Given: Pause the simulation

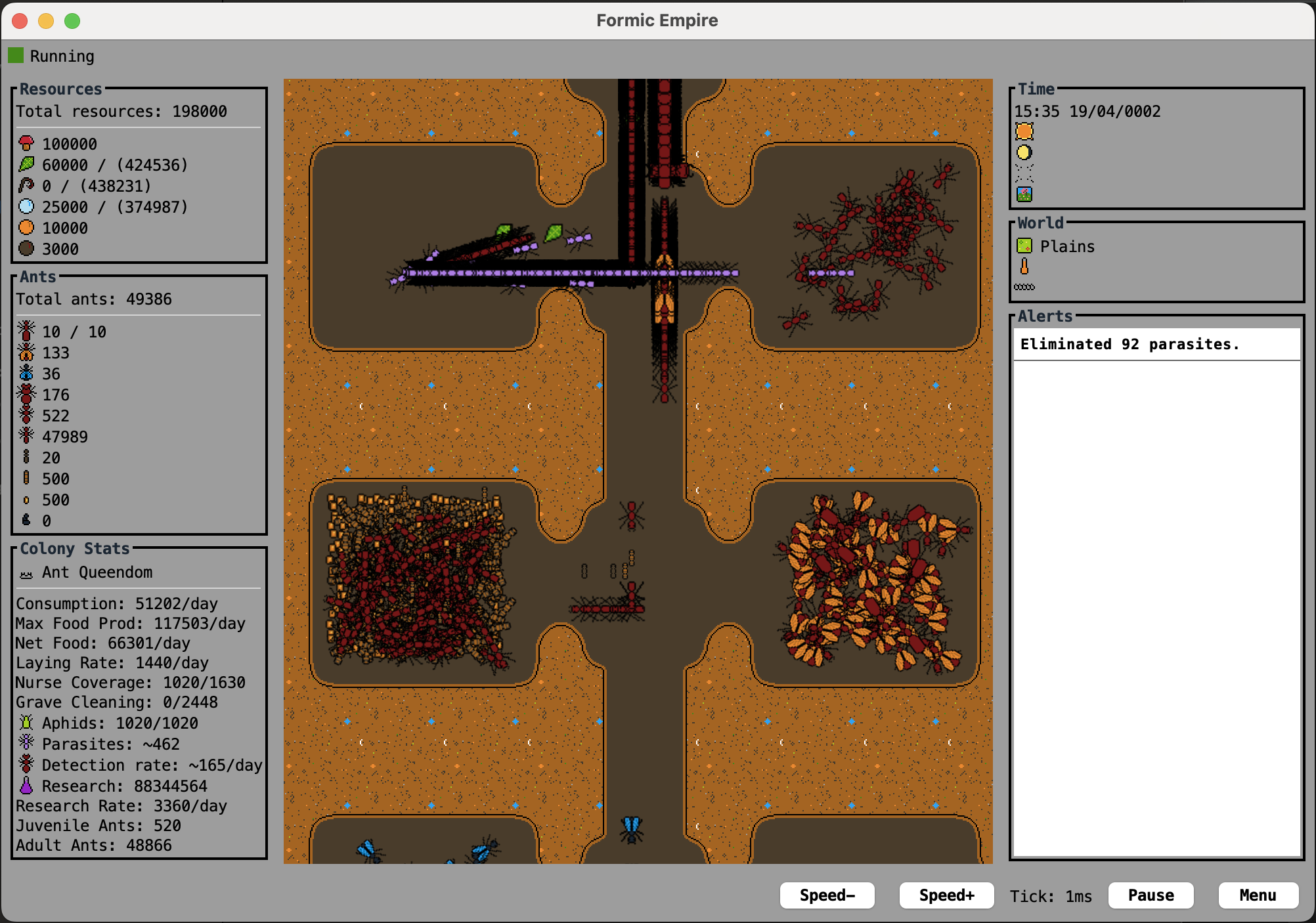Looking at the screenshot, I should tap(1150, 895).
